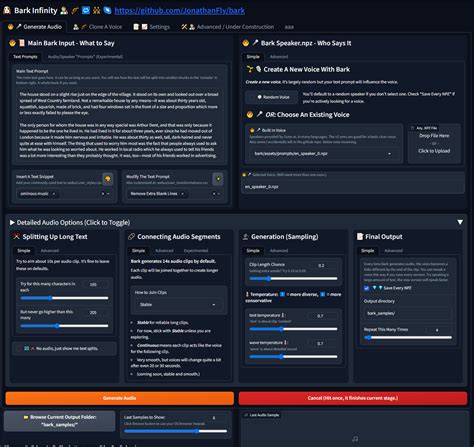Click the Modify The Text Prompt apply button

[218, 179]
